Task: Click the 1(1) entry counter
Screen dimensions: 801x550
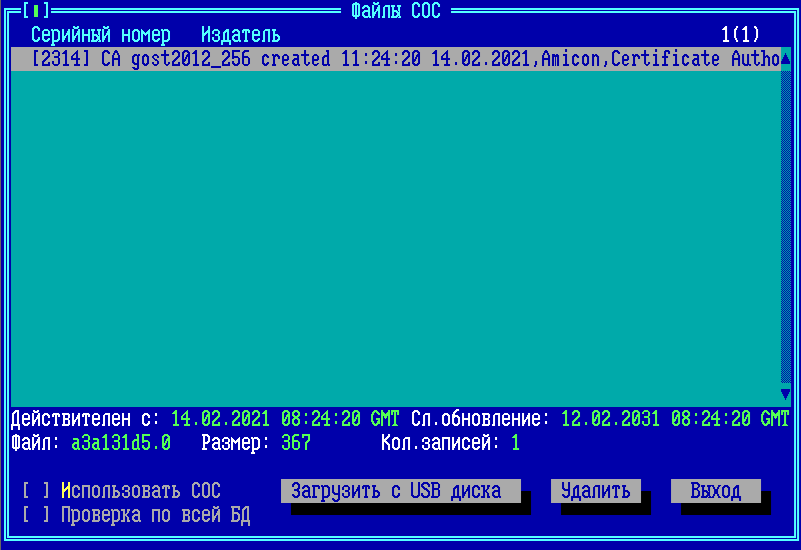Action: (x=740, y=35)
